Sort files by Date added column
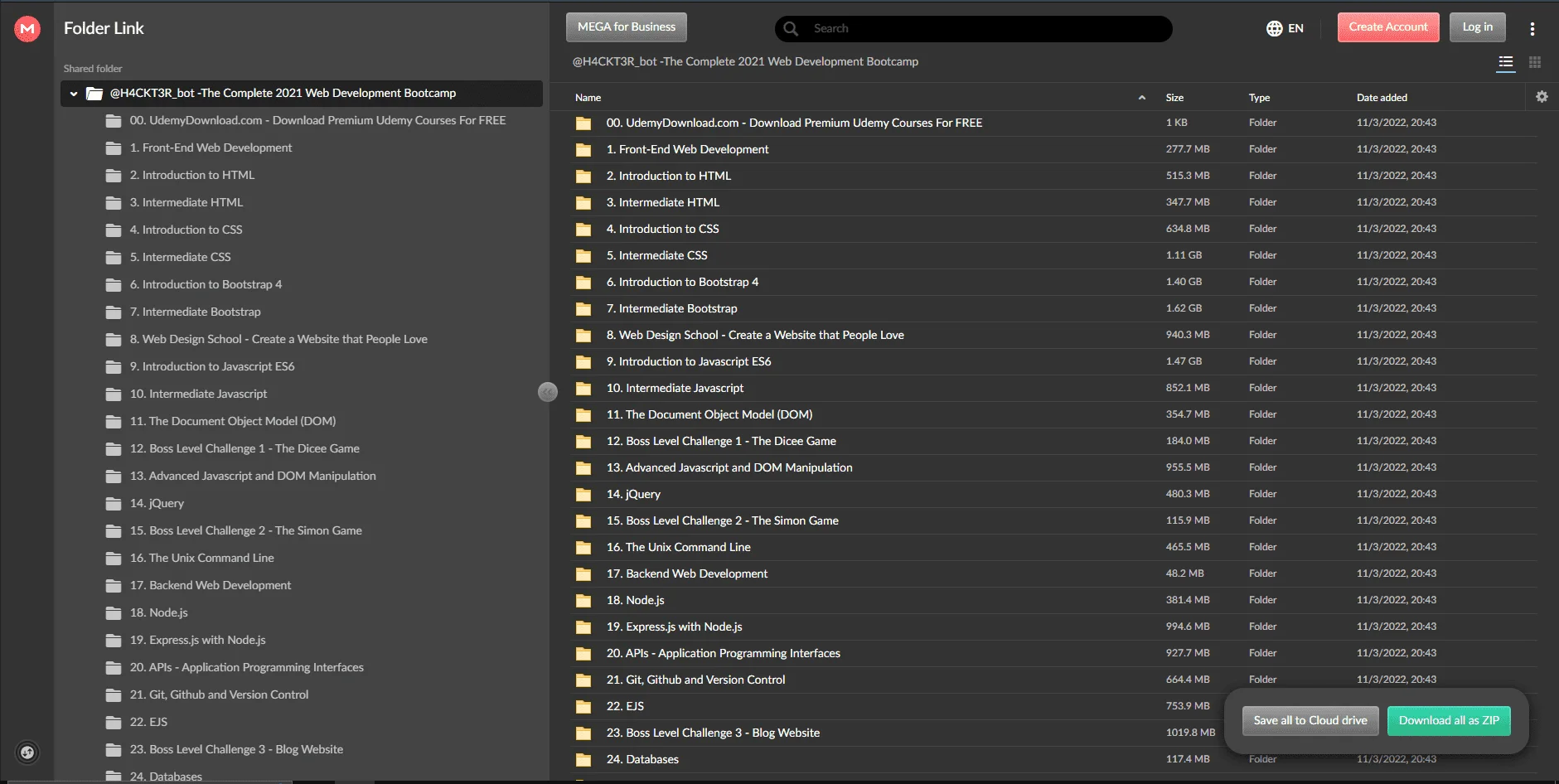1559x784 pixels. (1382, 98)
